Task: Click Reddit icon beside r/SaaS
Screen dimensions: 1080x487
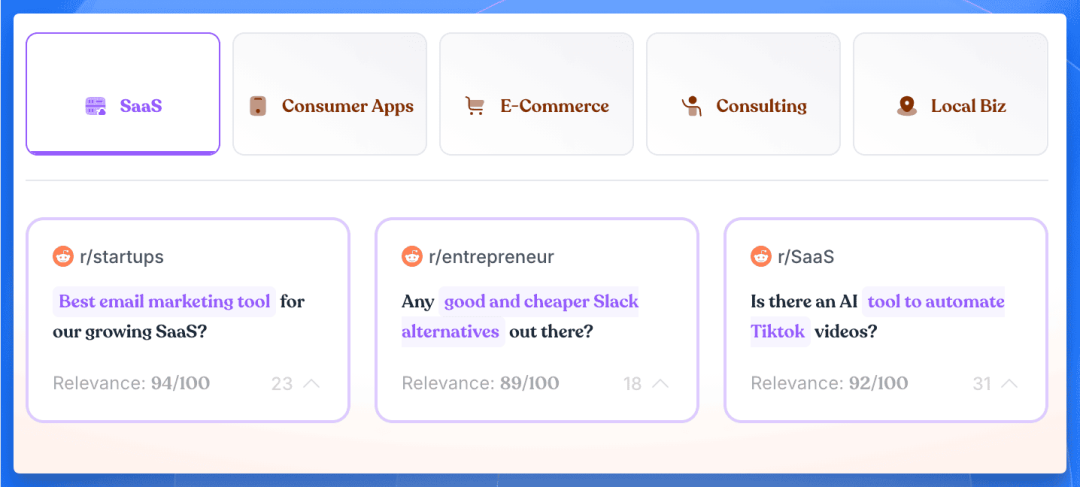Action: point(761,257)
